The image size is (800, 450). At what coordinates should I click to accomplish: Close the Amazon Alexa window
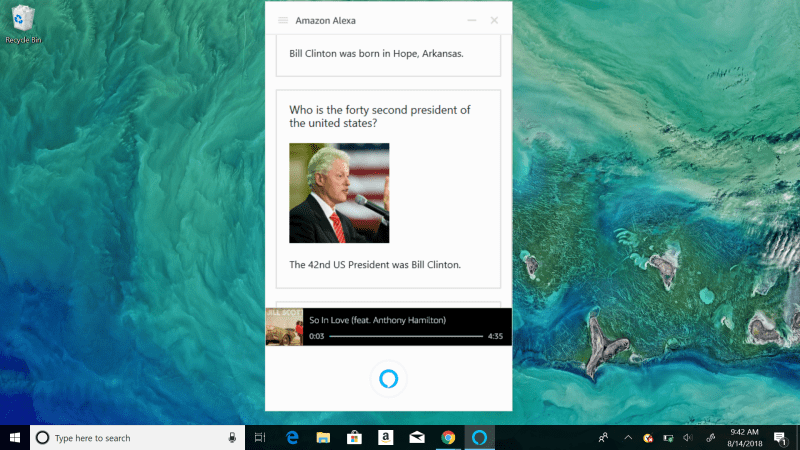494,20
